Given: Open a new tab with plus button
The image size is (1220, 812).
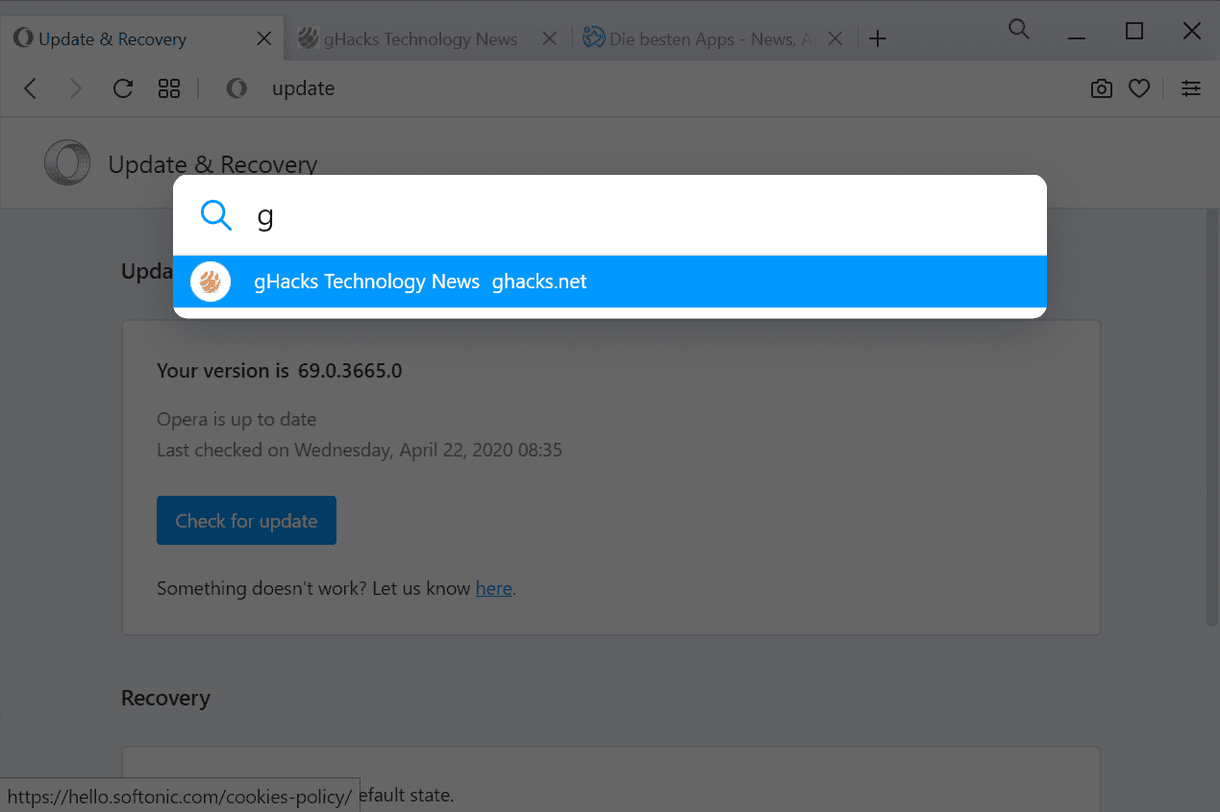Looking at the screenshot, I should (x=877, y=39).
